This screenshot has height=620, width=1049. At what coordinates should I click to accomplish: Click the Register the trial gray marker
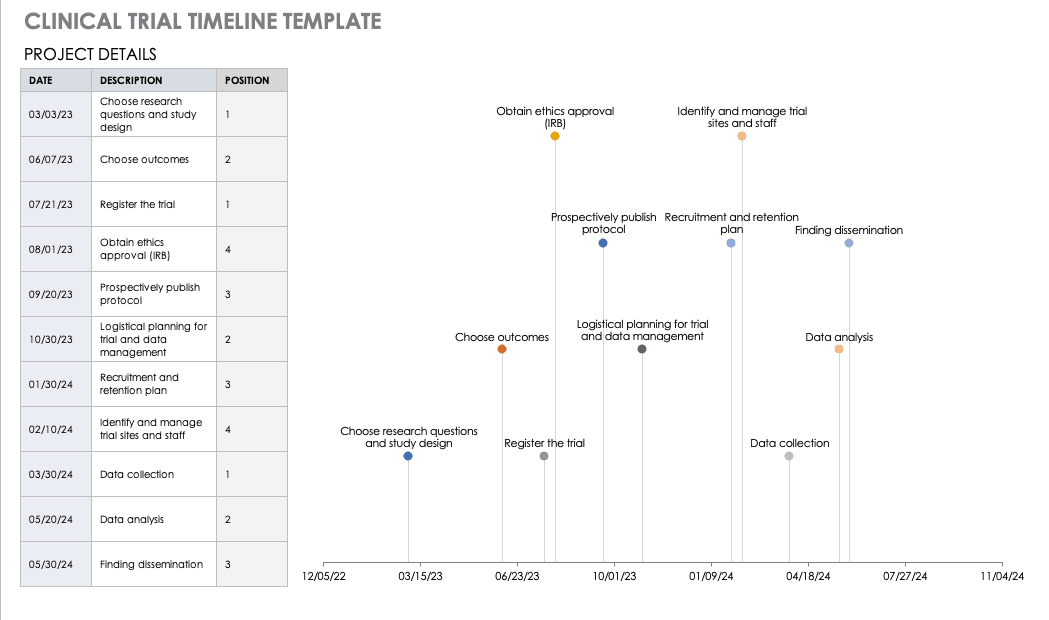click(544, 456)
